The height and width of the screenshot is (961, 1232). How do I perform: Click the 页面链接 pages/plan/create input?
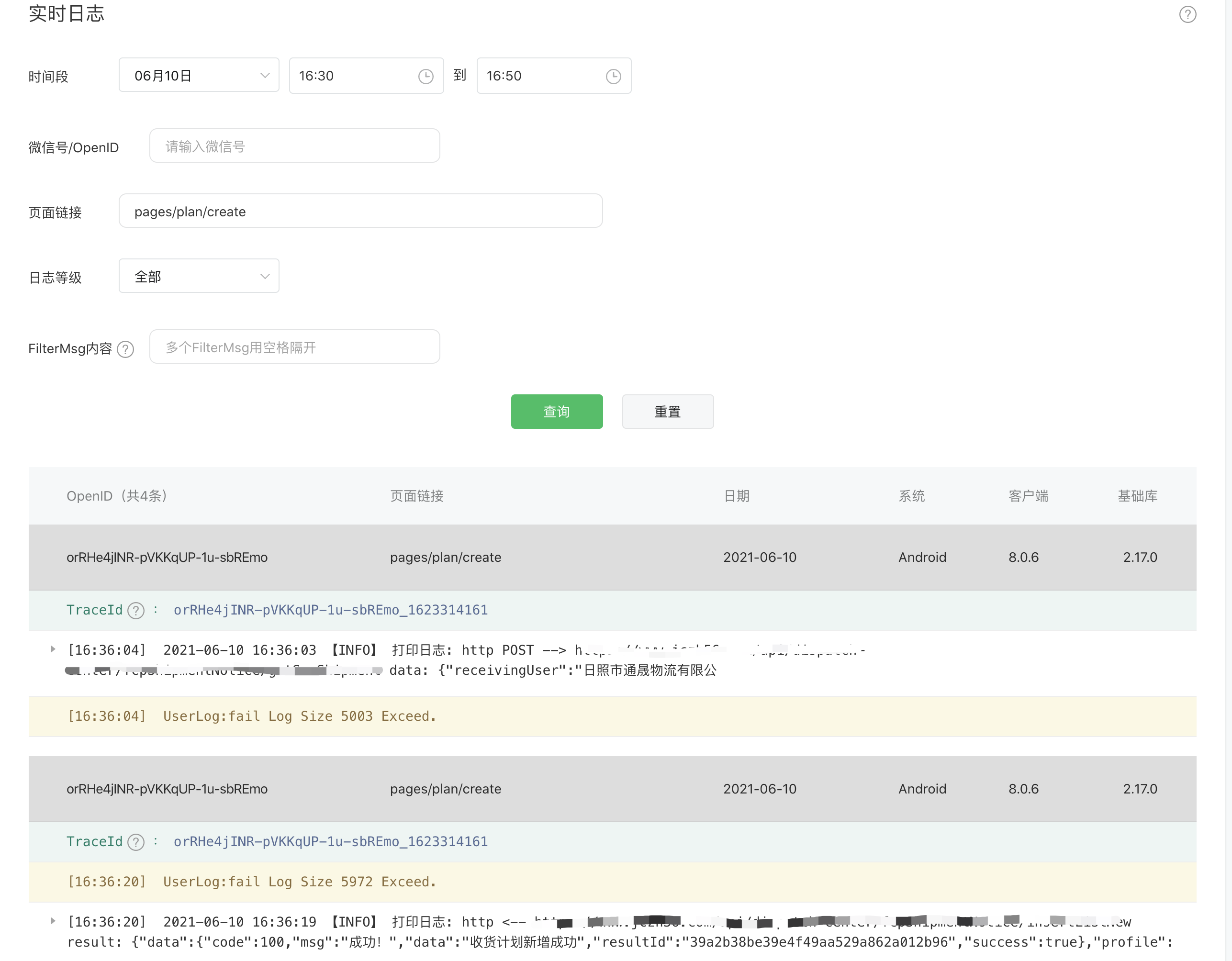click(360, 212)
